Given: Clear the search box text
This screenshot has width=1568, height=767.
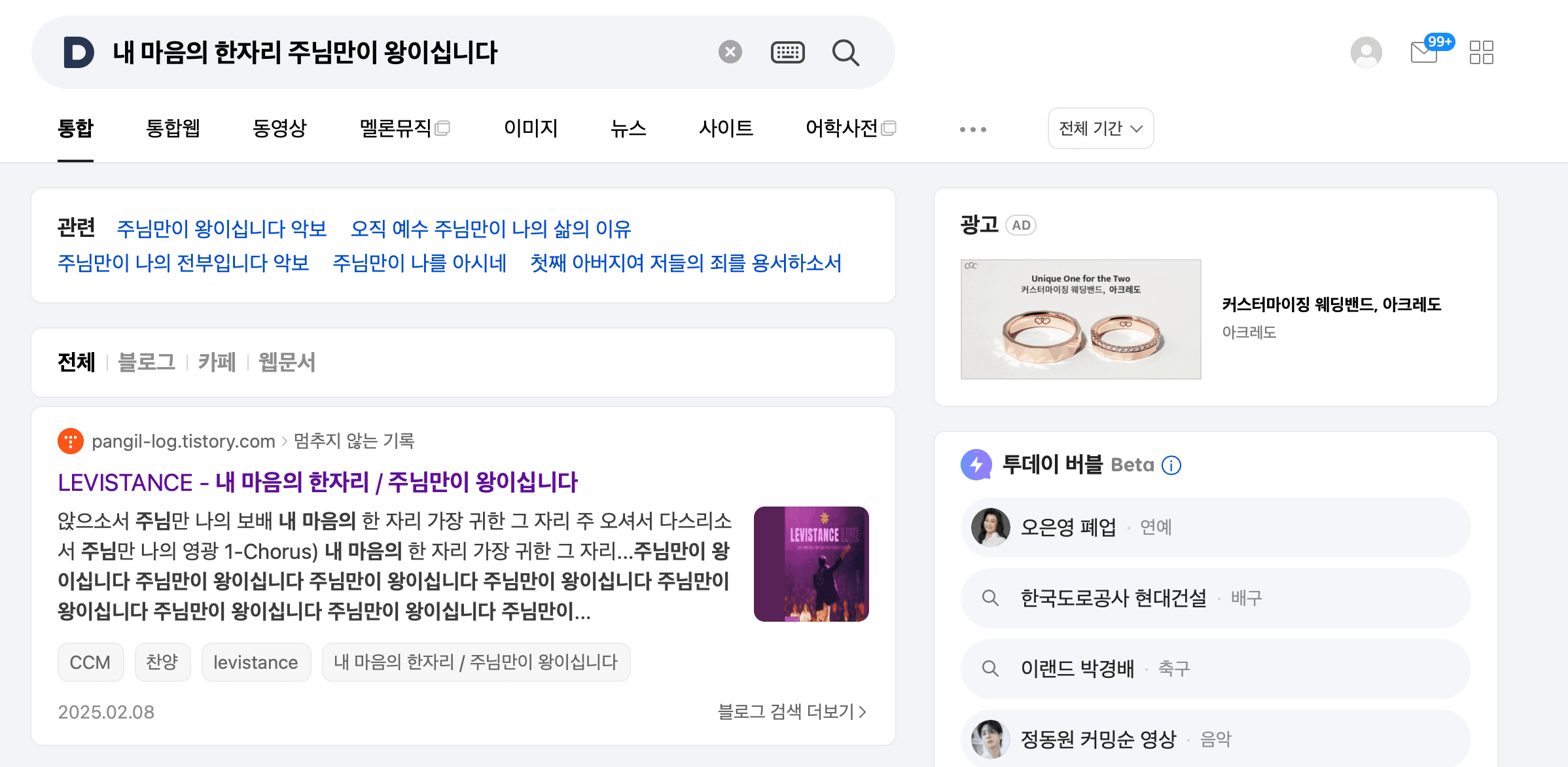Looking at the screenshot, I should [730, 52].
